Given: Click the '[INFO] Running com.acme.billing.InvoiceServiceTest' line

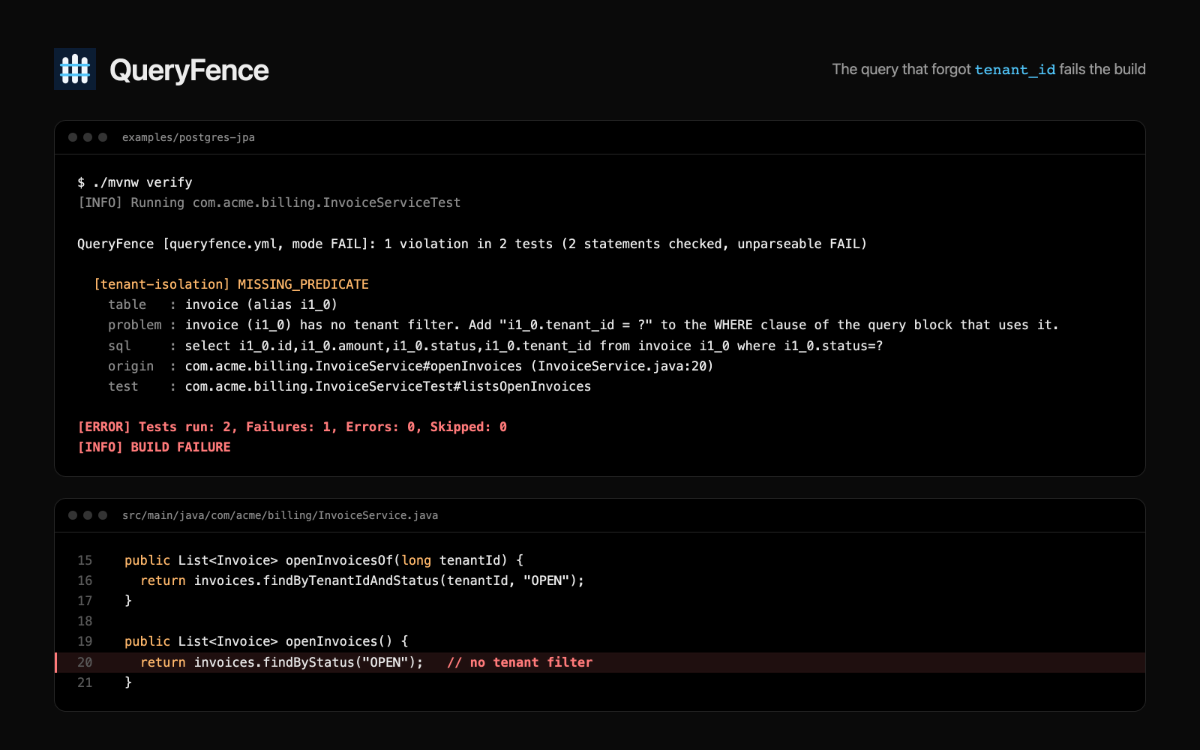Looking at the screenshot, I should click(269, 203).
